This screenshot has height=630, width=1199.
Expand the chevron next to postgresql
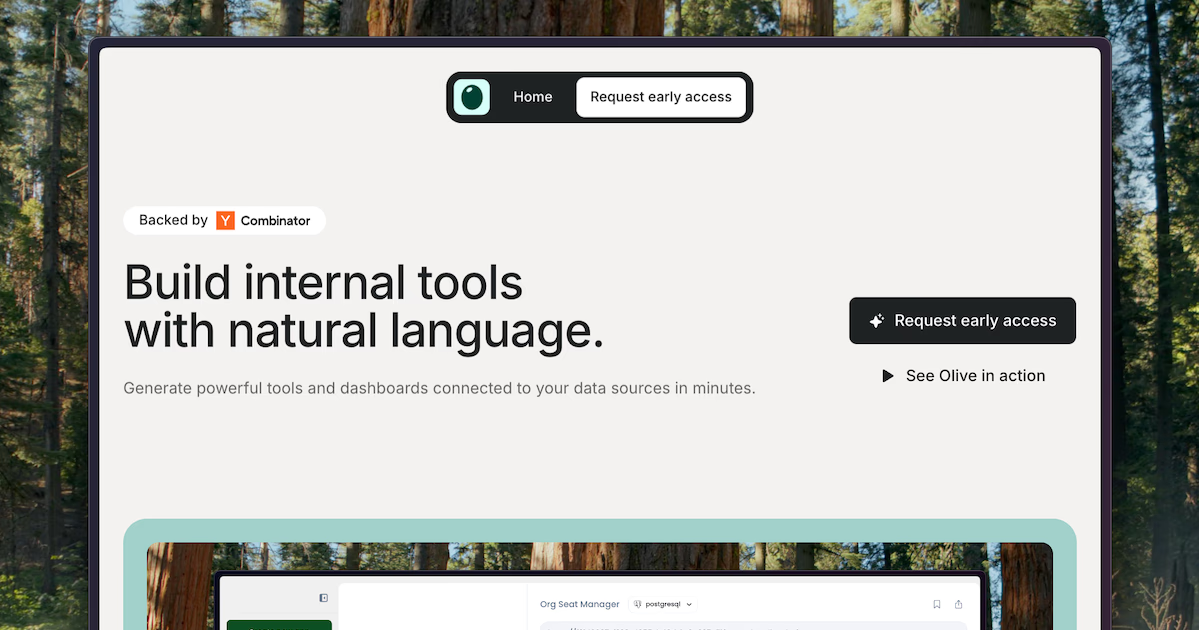(689, 604)
